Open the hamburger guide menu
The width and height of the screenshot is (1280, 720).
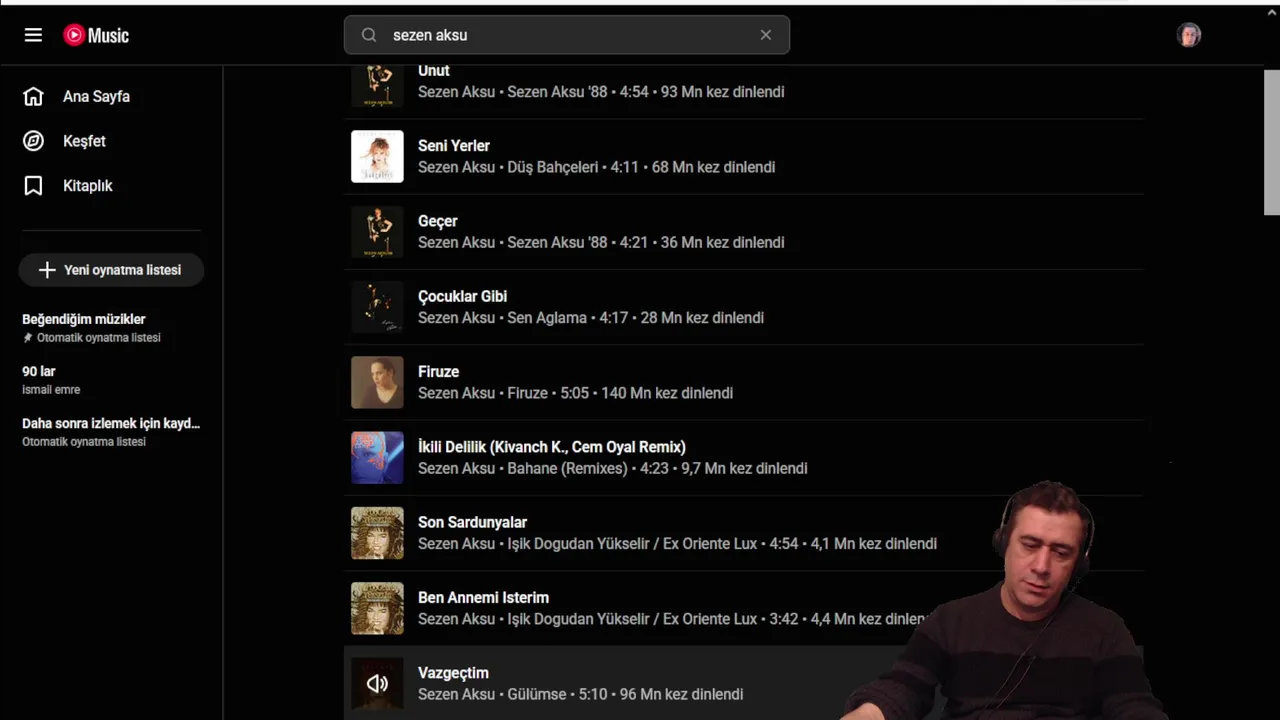(x=33, y=35)
